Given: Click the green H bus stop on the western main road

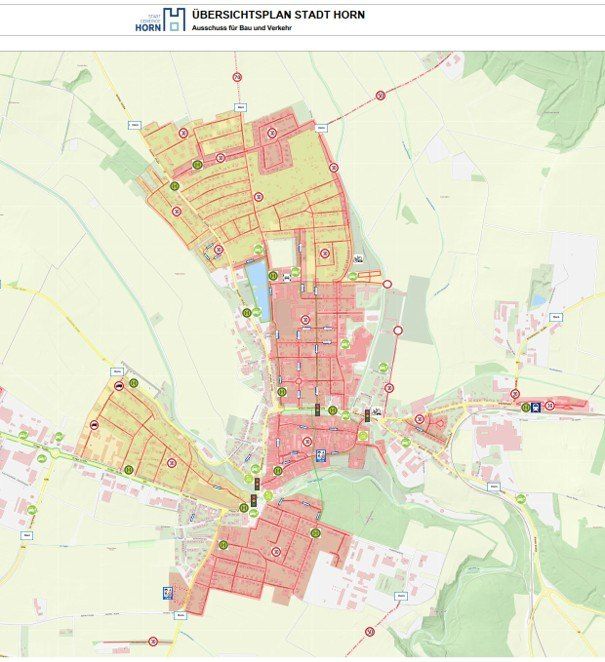Looking at the screenshot, I should point(129,469).
